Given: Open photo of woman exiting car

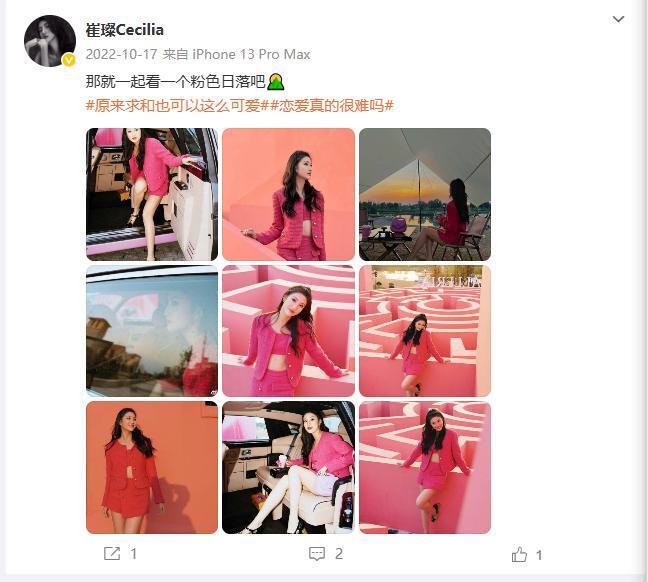Looking at the screenshot, I should coord(152,194).
